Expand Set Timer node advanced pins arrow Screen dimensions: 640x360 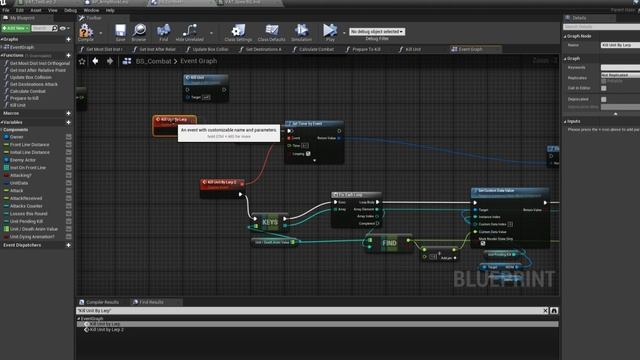click(x=314, y=160)
